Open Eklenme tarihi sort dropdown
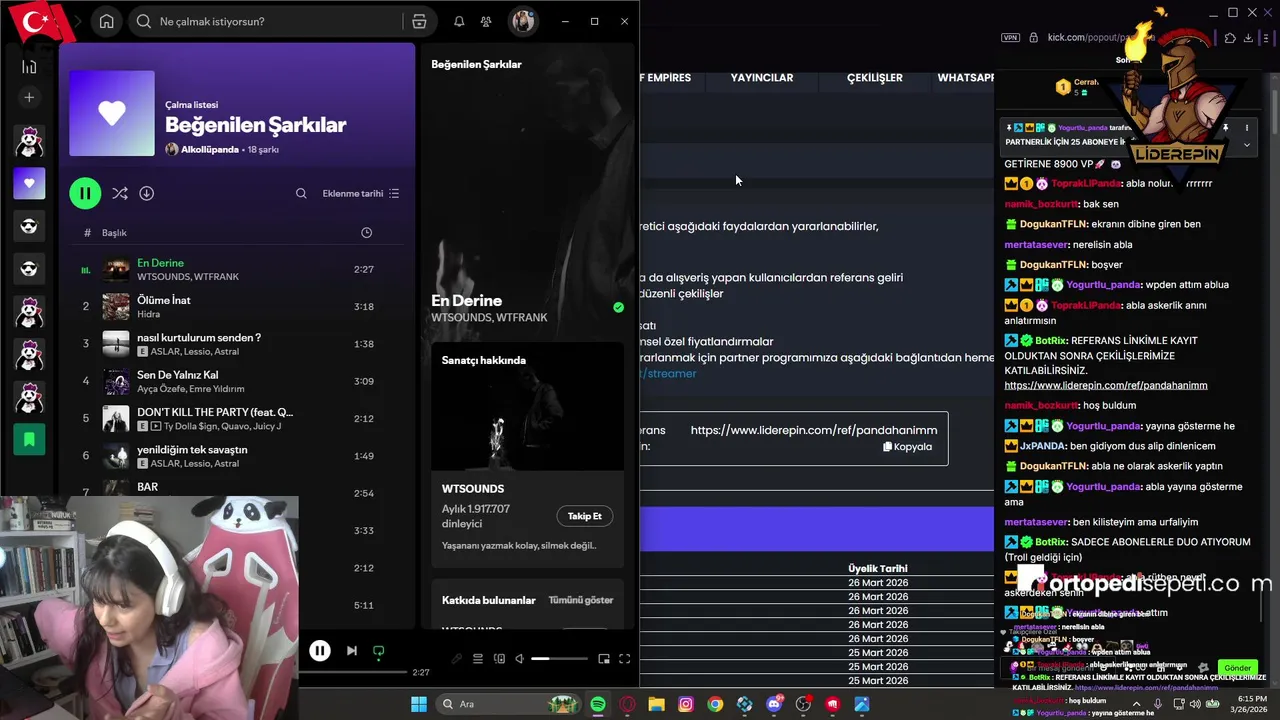The width and height of the screenshot is (1280, 720). pyautogui.click(x=361, y=193)
